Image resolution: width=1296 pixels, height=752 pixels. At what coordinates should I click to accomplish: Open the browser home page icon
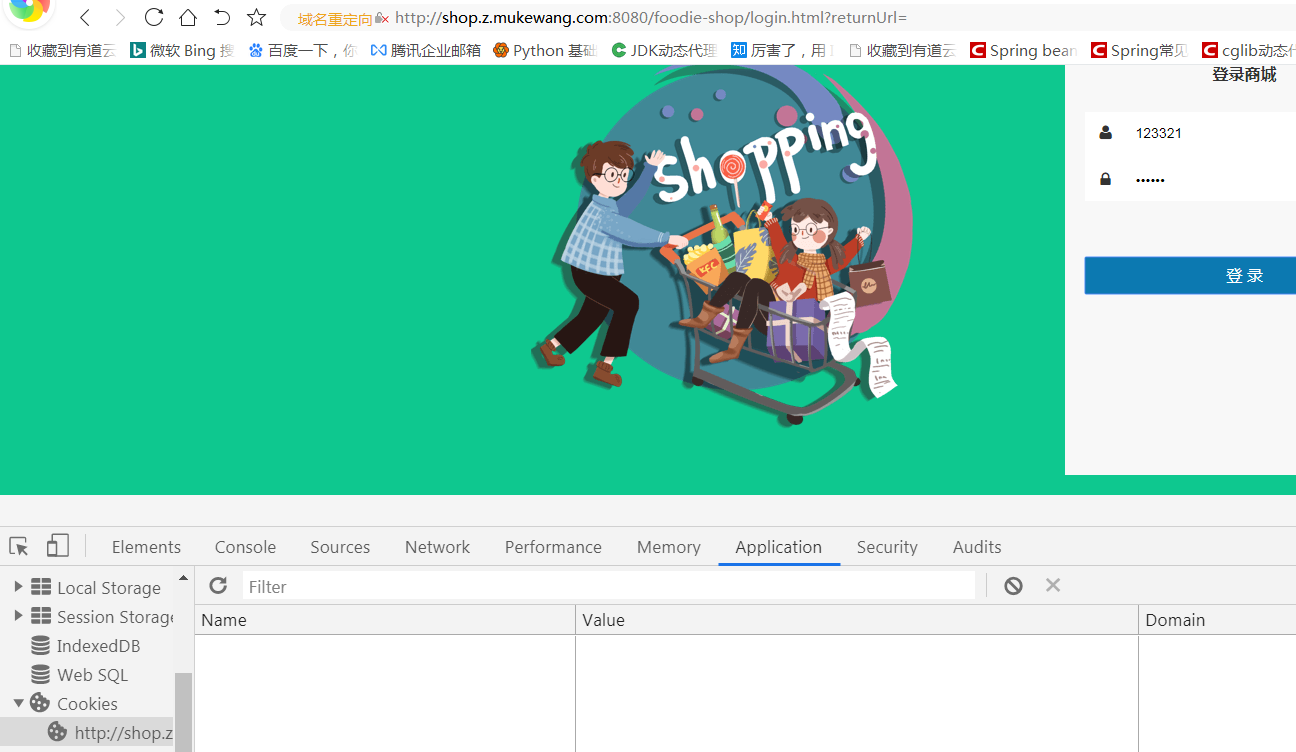188,17
